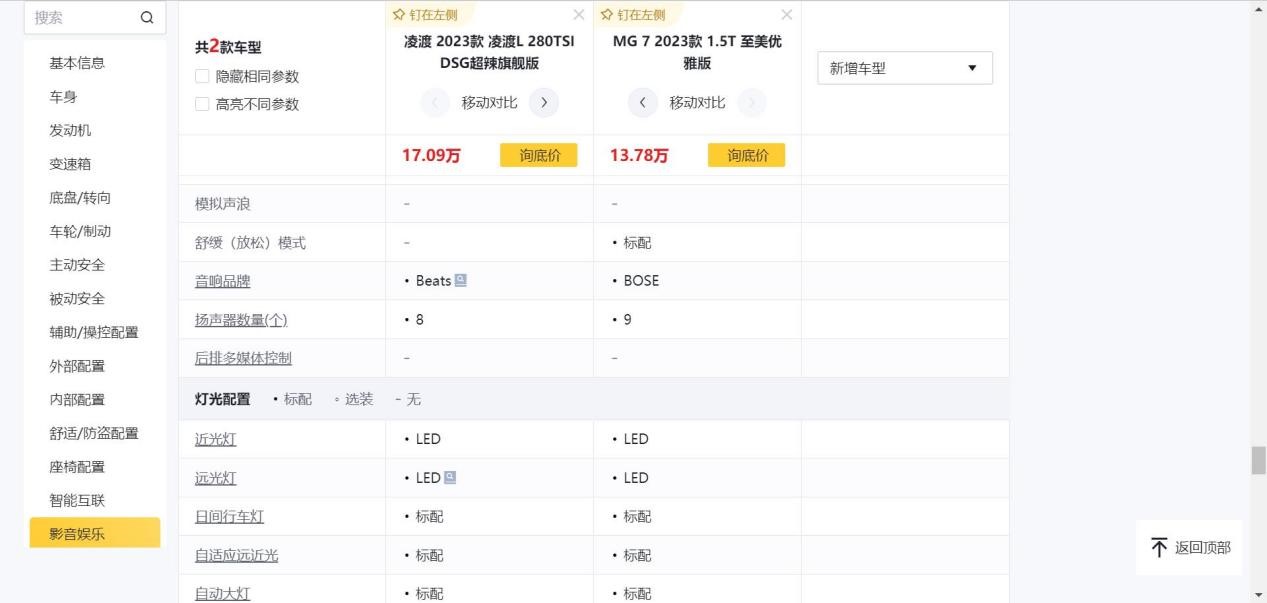The height and width of the screenshot is (603, 1267).
Task: Type in the 搜索 input field
Action: [x=80, y=17]
